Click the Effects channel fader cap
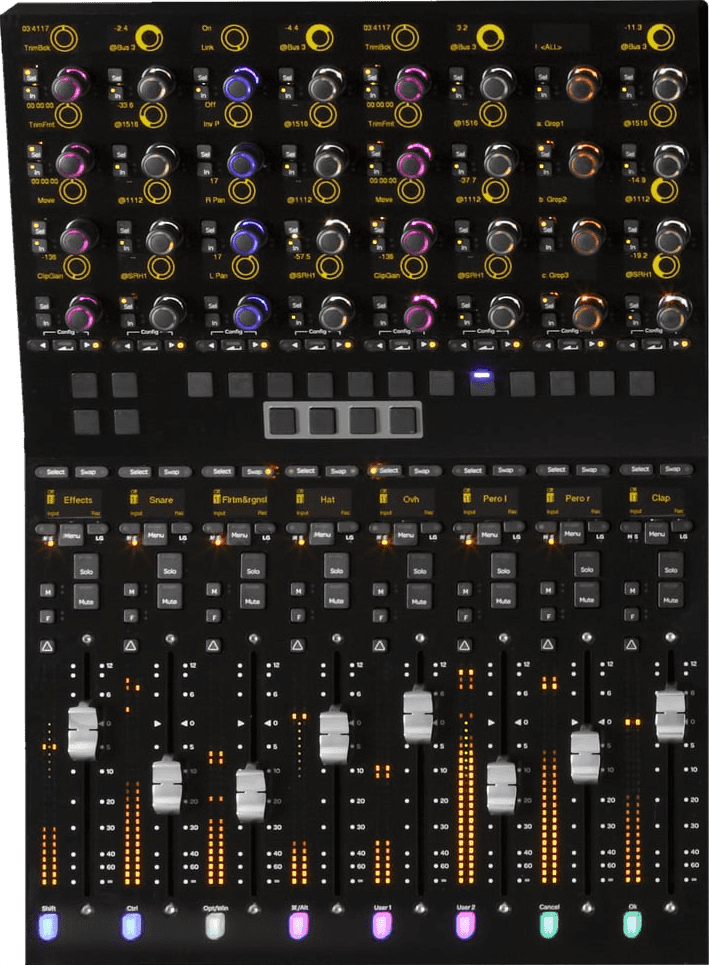The height and width of the screenshot is (965, 709). coord(82,731)
